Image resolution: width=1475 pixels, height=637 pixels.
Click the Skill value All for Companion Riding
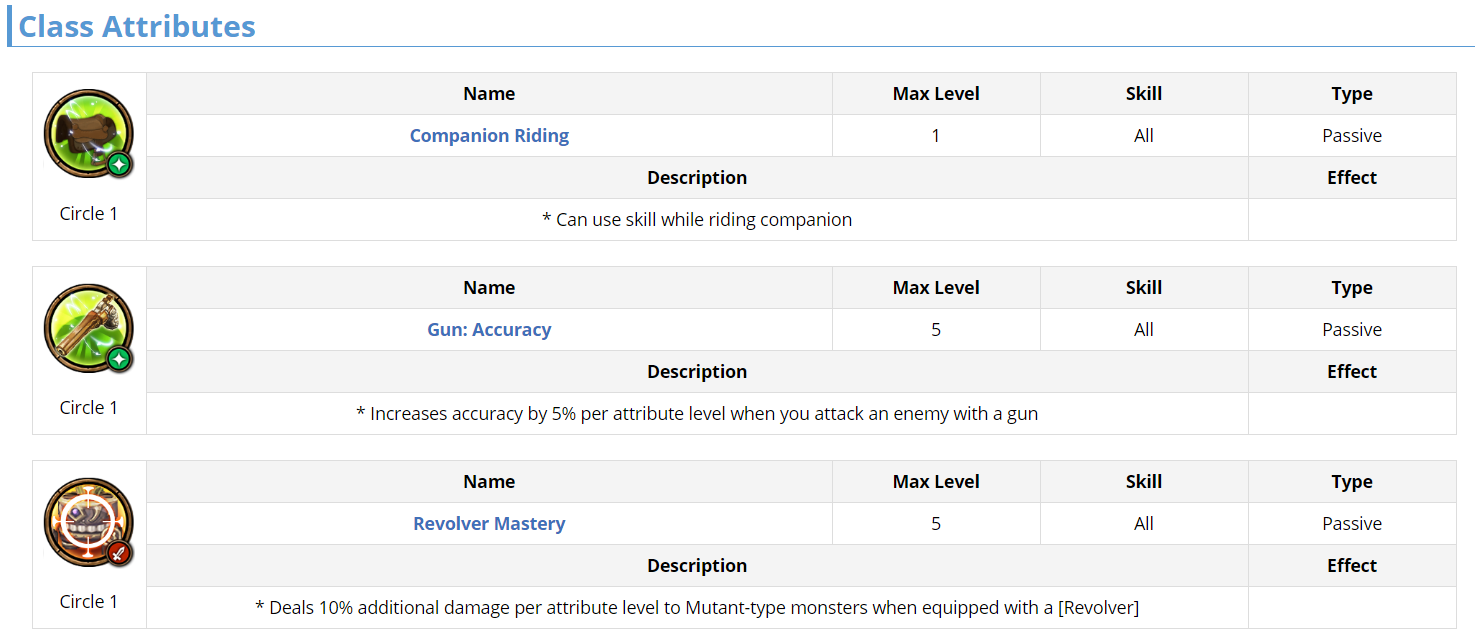[1144, 136]
